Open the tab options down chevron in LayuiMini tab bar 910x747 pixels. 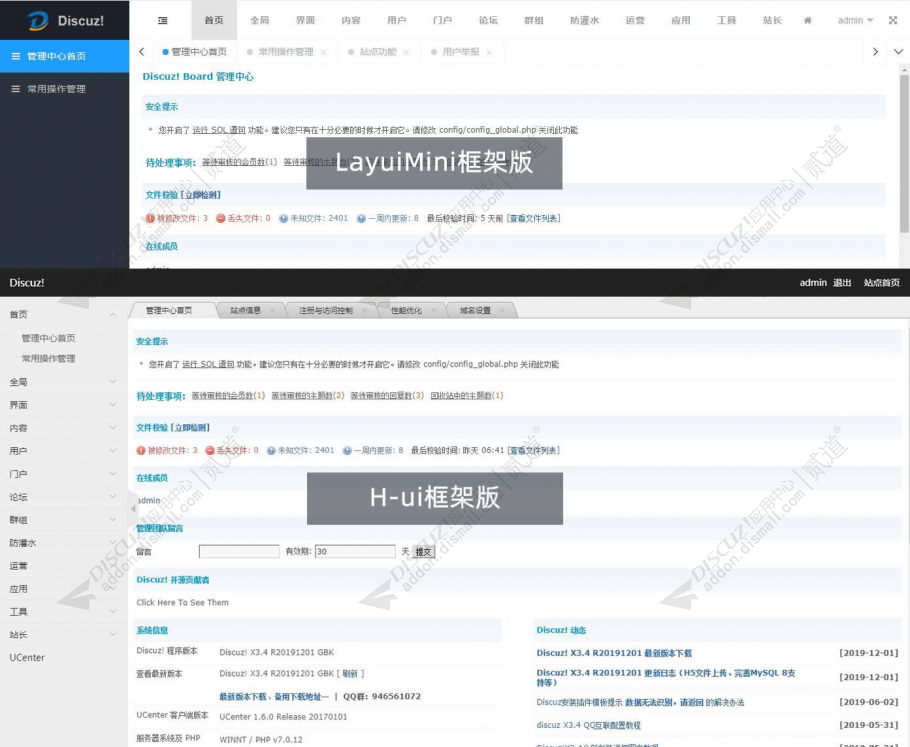[898, 52]
